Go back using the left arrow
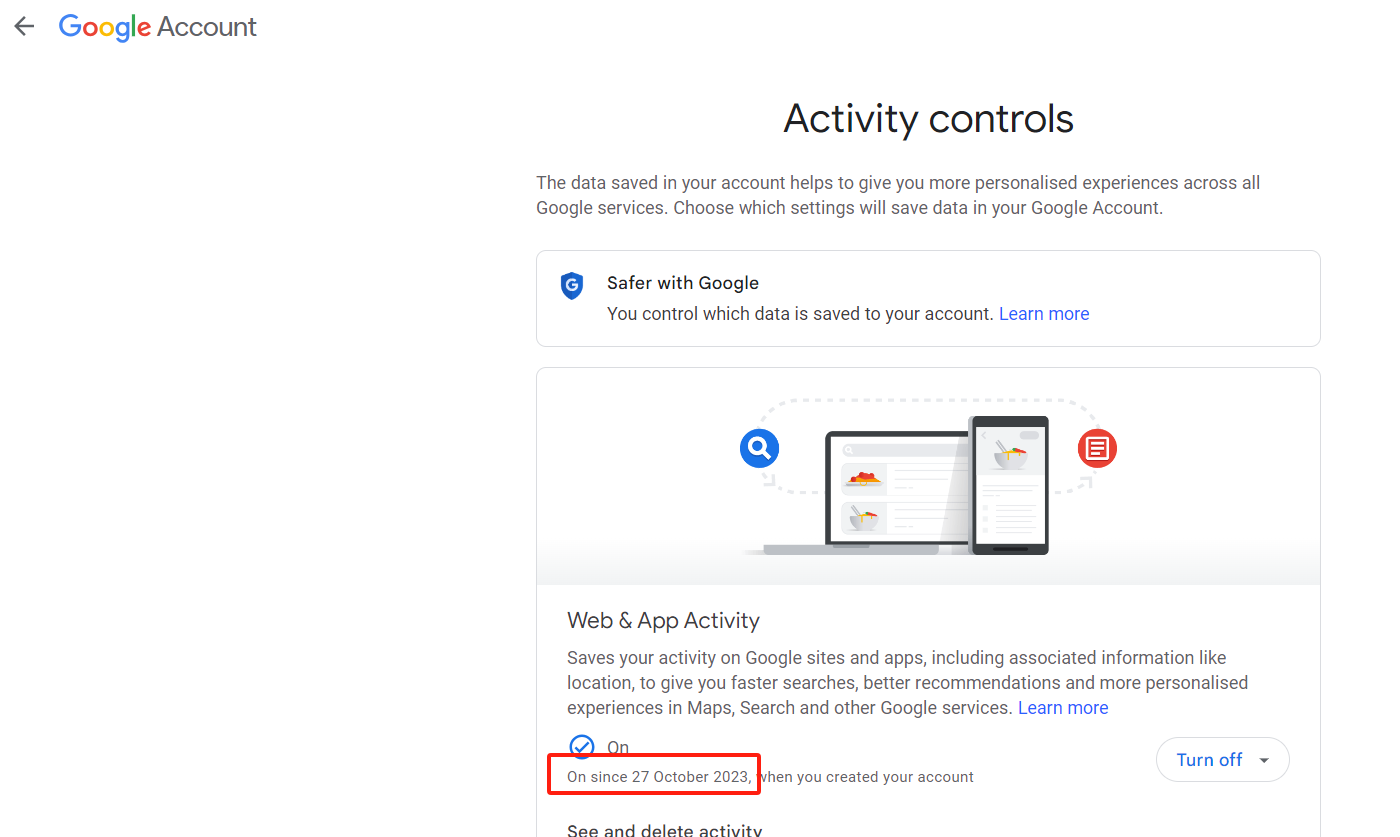Viewport: 1400px width, 837px height. [24, 27]
